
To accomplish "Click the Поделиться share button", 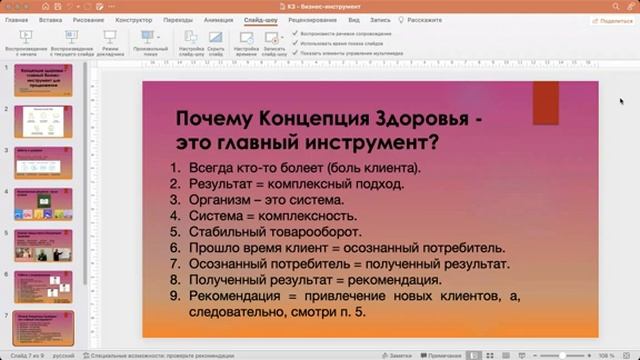I will coord(612,20).
